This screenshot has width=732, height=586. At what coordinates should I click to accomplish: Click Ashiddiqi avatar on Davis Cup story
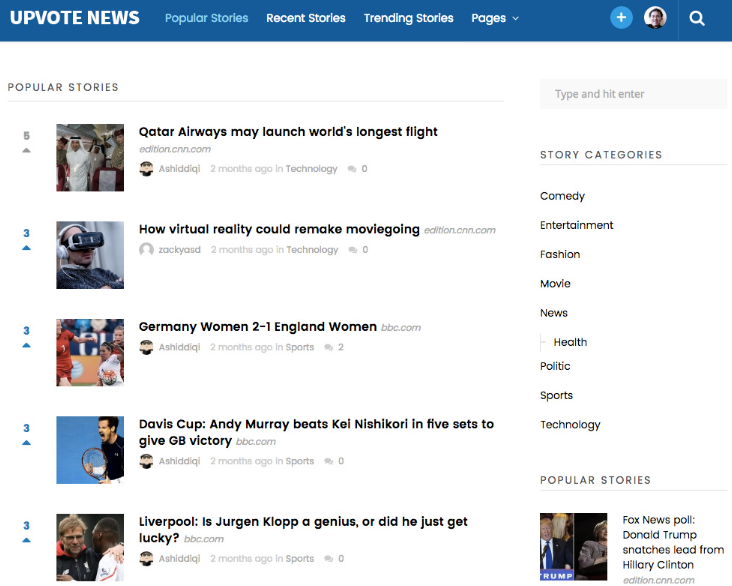[x=147, y=461]
